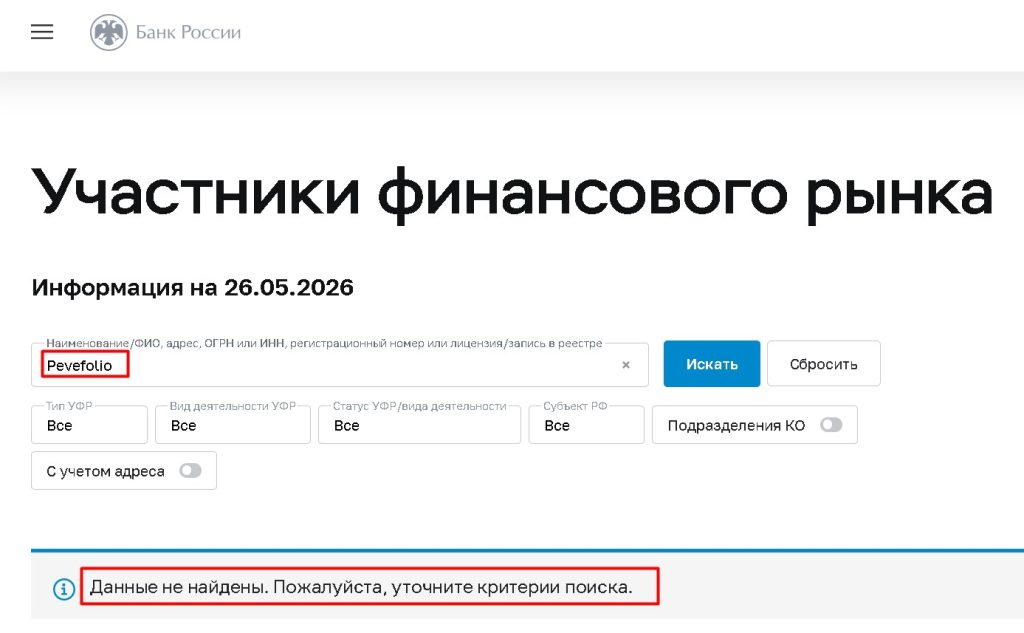
Task: Toggle the Подразделения КО switch
Action: click(x=831, y=425)
